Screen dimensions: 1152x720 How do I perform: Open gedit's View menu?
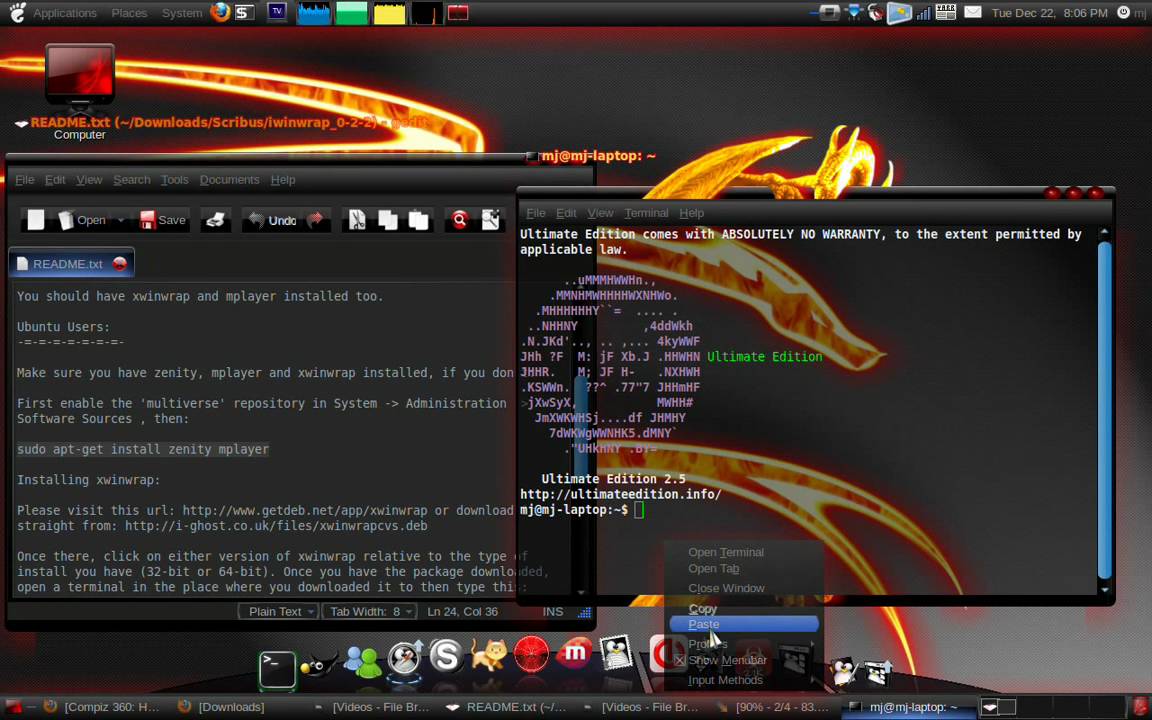90,180
